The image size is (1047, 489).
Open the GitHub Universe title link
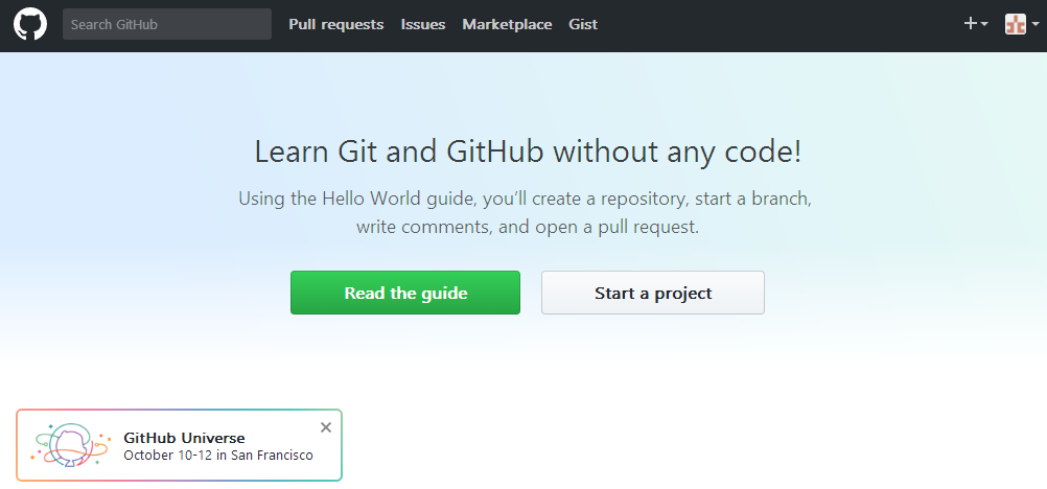click(x=184, y=438)
